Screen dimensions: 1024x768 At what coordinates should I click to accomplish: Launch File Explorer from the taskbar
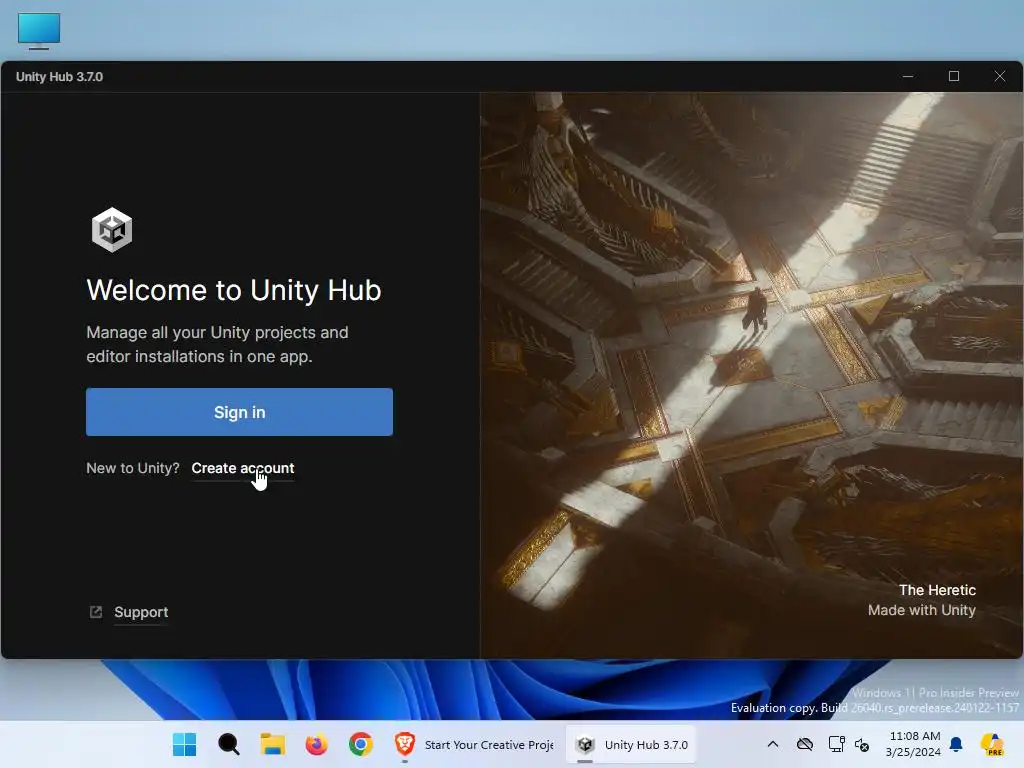click(272, 744)
